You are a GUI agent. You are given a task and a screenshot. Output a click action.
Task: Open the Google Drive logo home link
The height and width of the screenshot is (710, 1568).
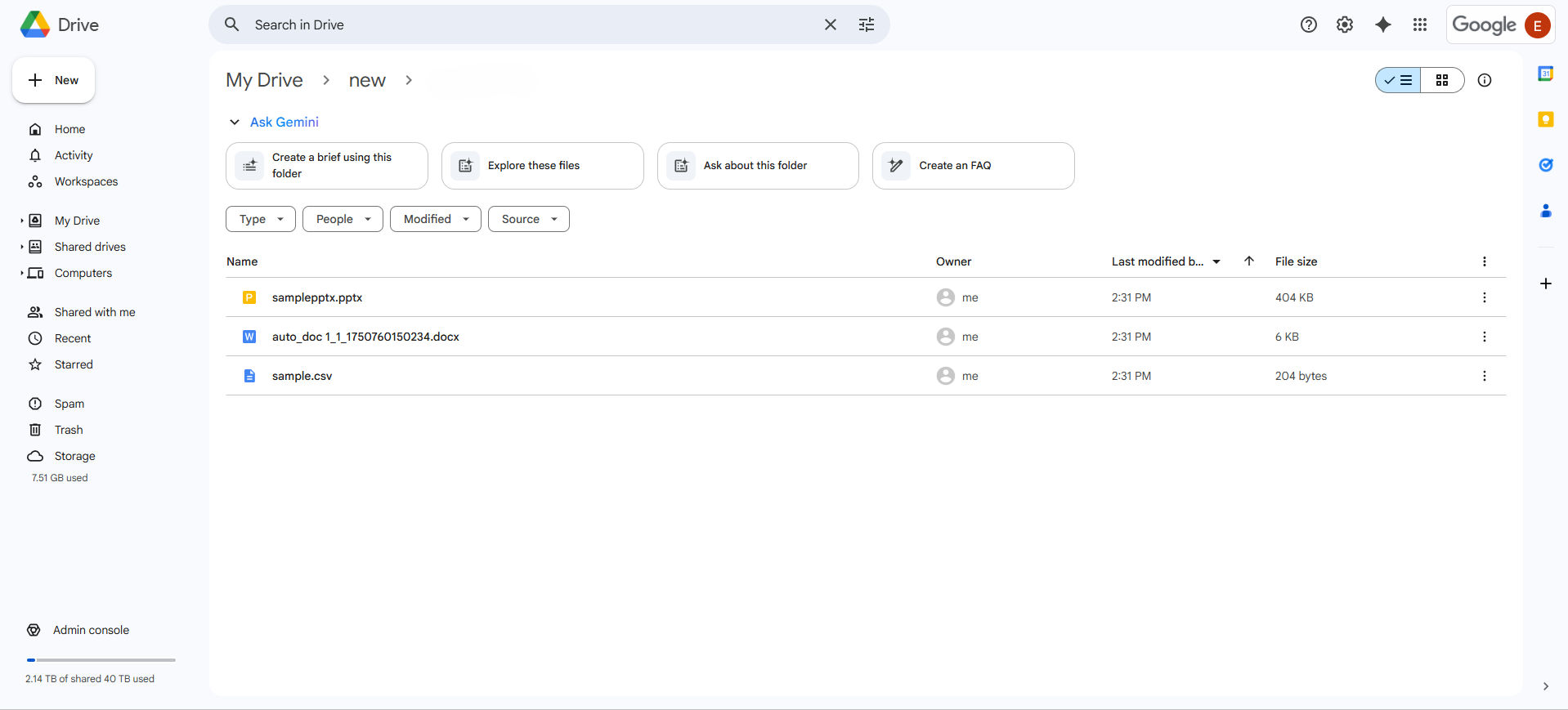pyautogui.click(x=60, y=25)
